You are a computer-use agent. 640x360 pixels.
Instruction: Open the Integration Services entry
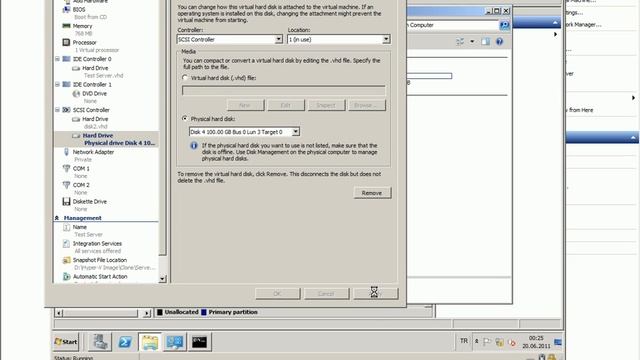[x=97, y=244]
